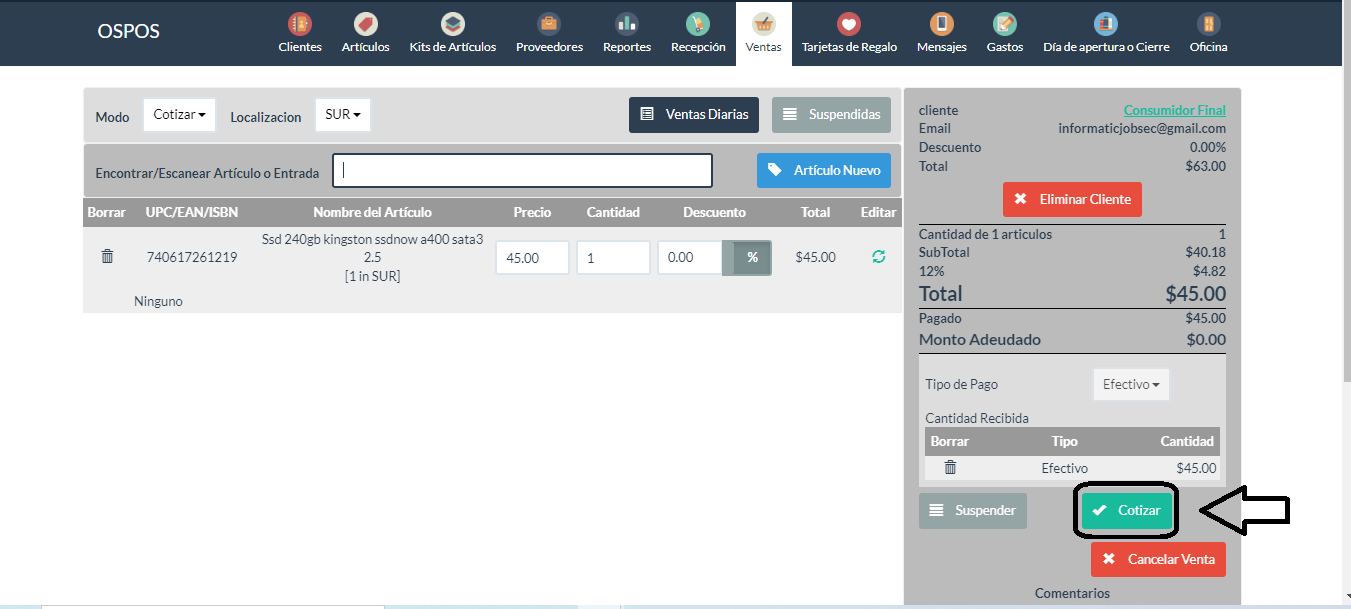Remove the Efectivo payment with trash icon
Viewport: 1351px width, 609px height.
click(951, 467)
